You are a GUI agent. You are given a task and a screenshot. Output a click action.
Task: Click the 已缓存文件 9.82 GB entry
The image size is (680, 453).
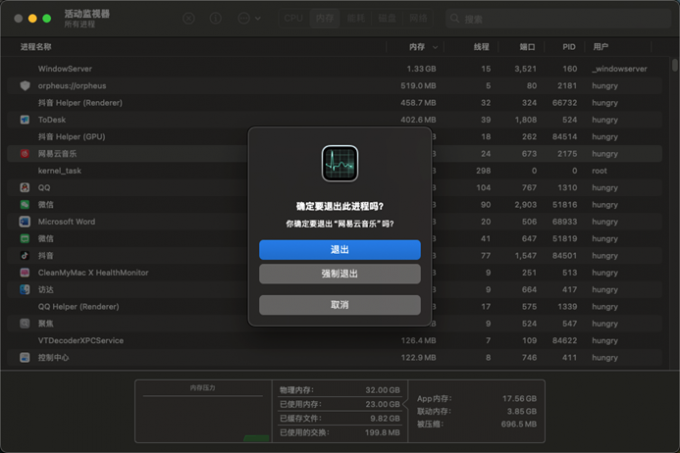pos(340,418)
